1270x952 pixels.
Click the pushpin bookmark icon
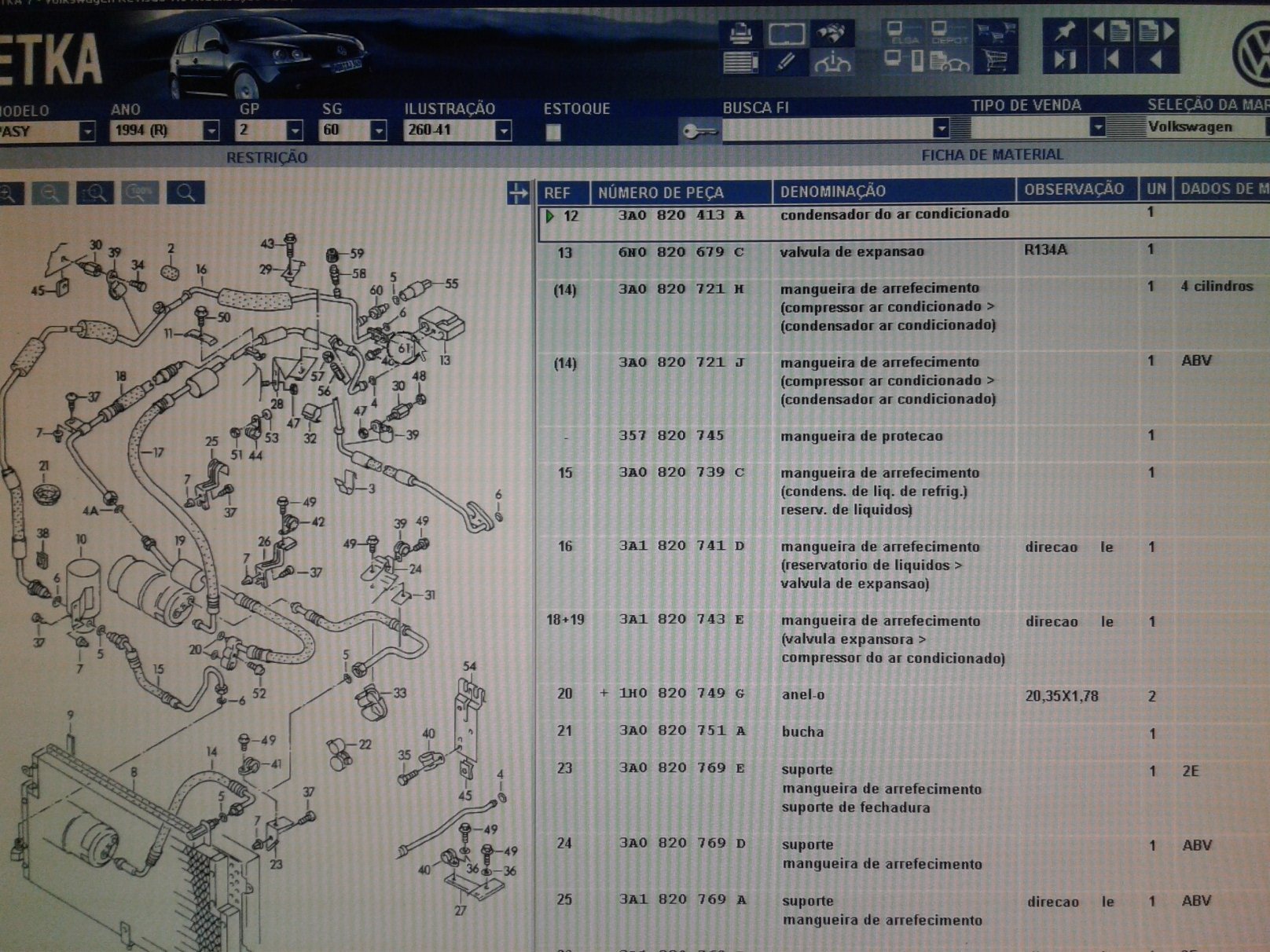click(1065, 31)
